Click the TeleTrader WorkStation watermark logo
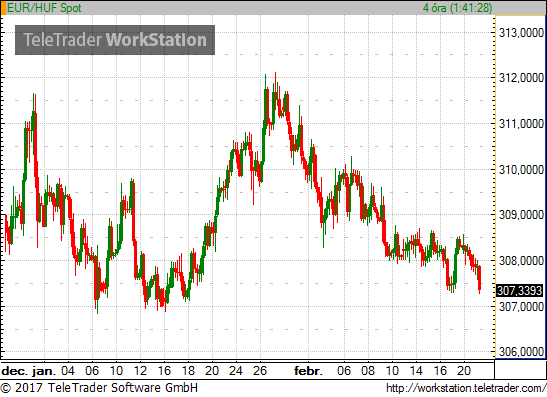547x397 pixels. tap(115, 40)
